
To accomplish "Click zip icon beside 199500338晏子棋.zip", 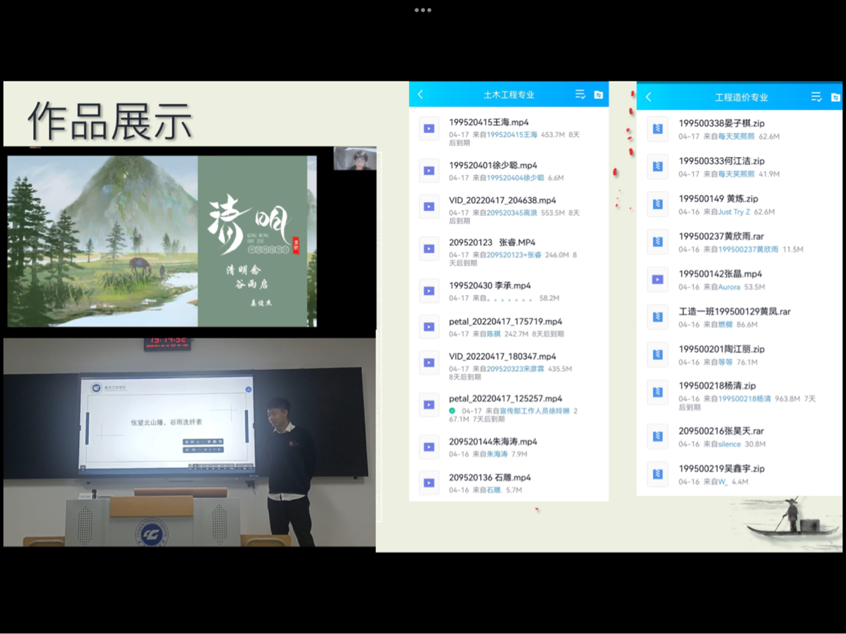I will pos(657,129).
